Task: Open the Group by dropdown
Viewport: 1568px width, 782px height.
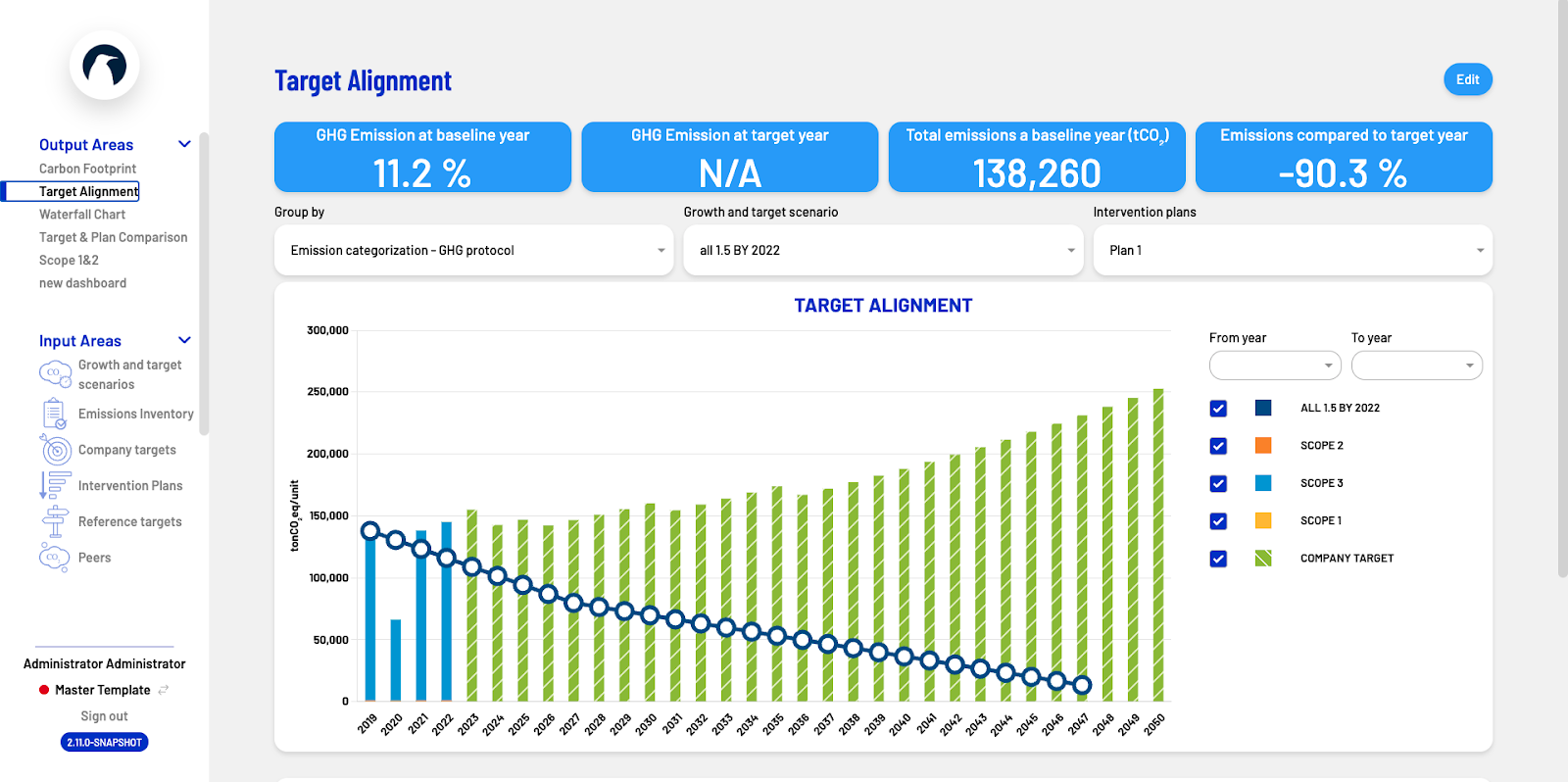Action: pyautogui.click(x=473, y=251)
